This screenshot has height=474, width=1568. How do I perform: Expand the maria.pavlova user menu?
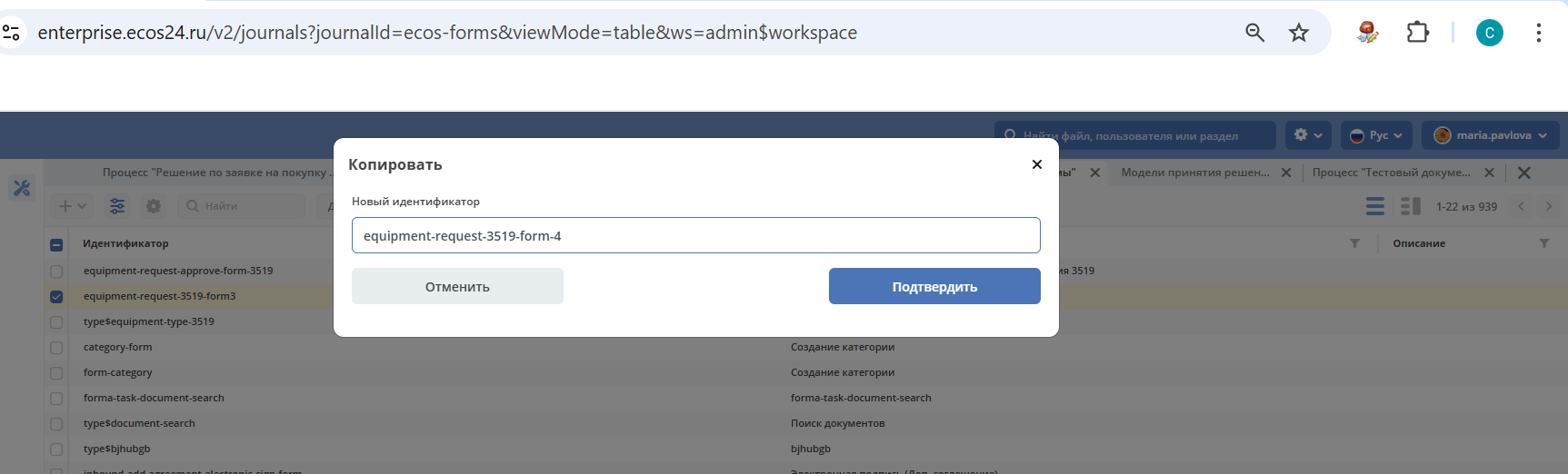(1490, 135)
